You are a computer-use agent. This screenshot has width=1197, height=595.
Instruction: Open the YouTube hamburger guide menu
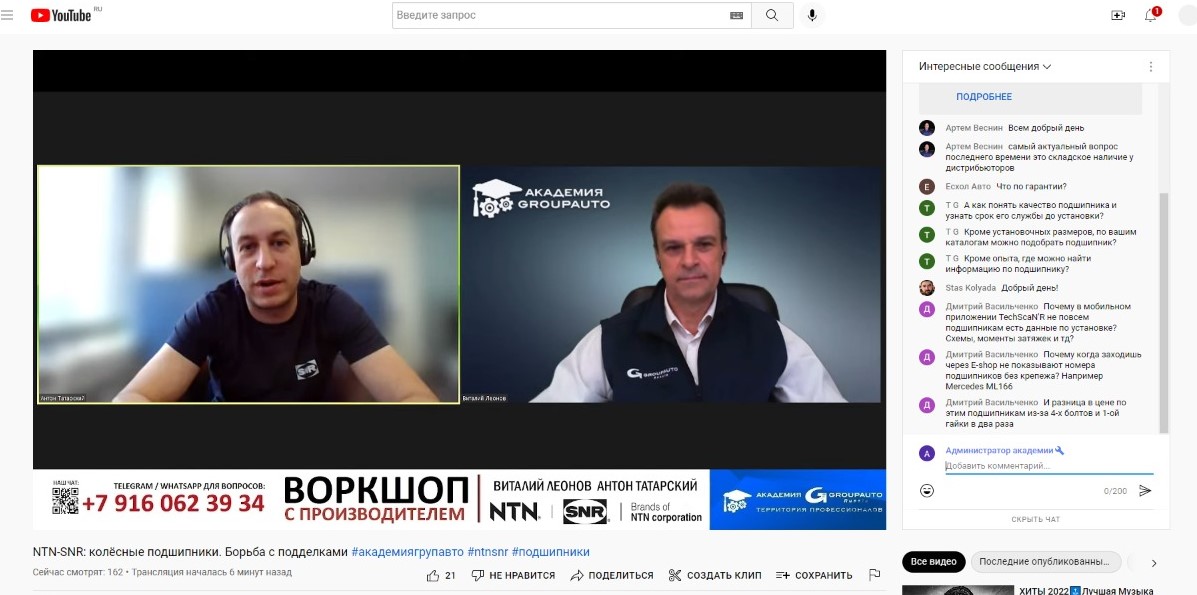tap(7, 15)
